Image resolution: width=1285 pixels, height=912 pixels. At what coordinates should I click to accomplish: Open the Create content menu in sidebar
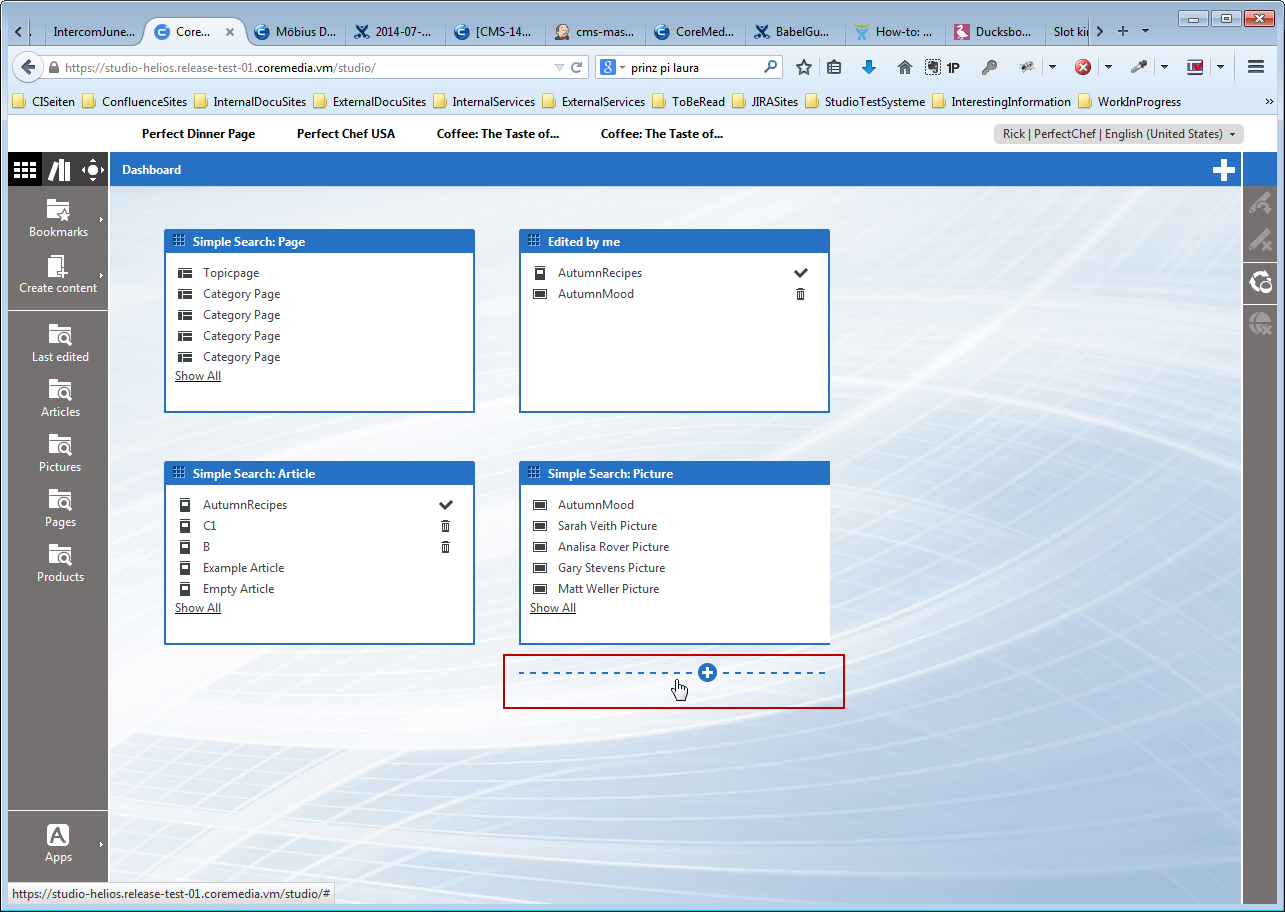(x=59, y=274)
